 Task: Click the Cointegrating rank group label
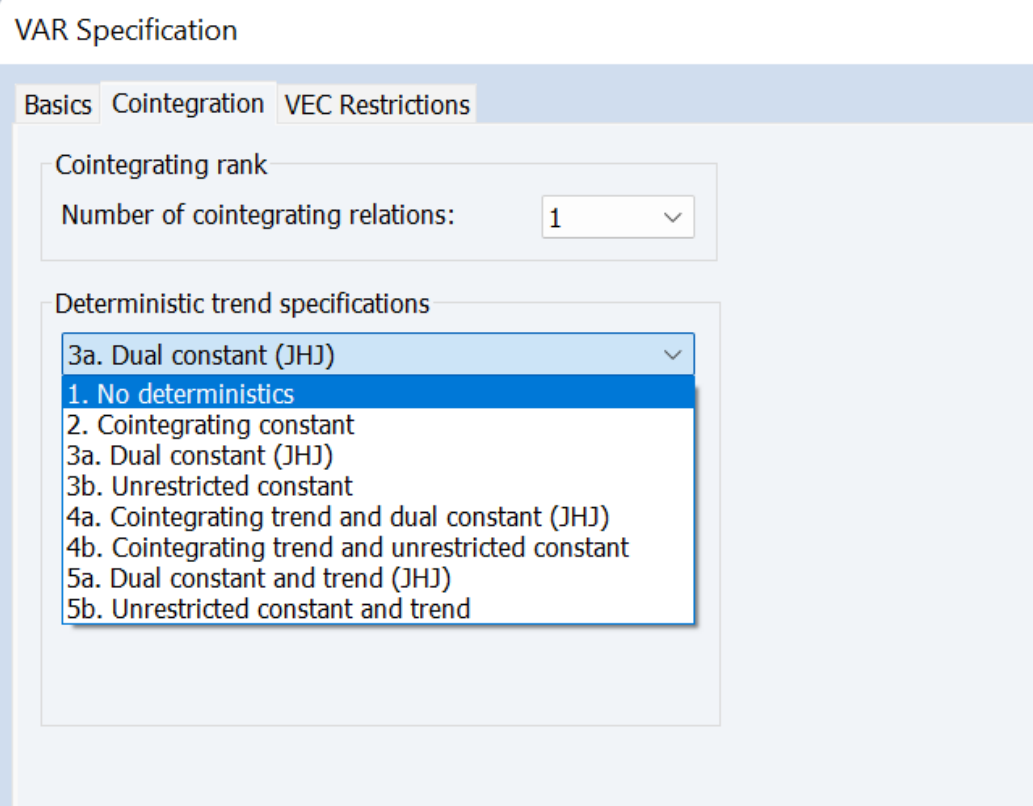(x=161, y=165)
